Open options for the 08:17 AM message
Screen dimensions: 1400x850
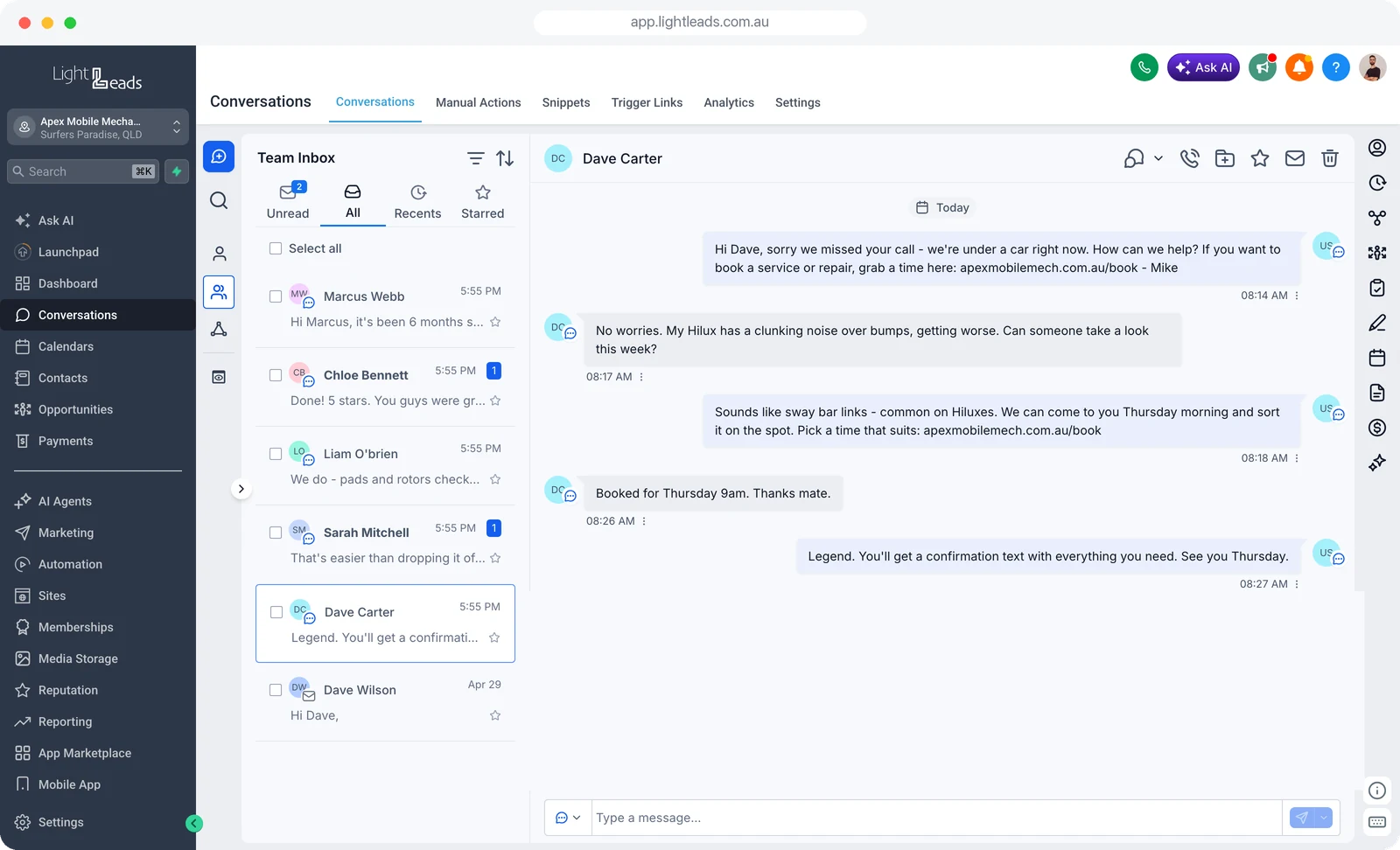641,377
